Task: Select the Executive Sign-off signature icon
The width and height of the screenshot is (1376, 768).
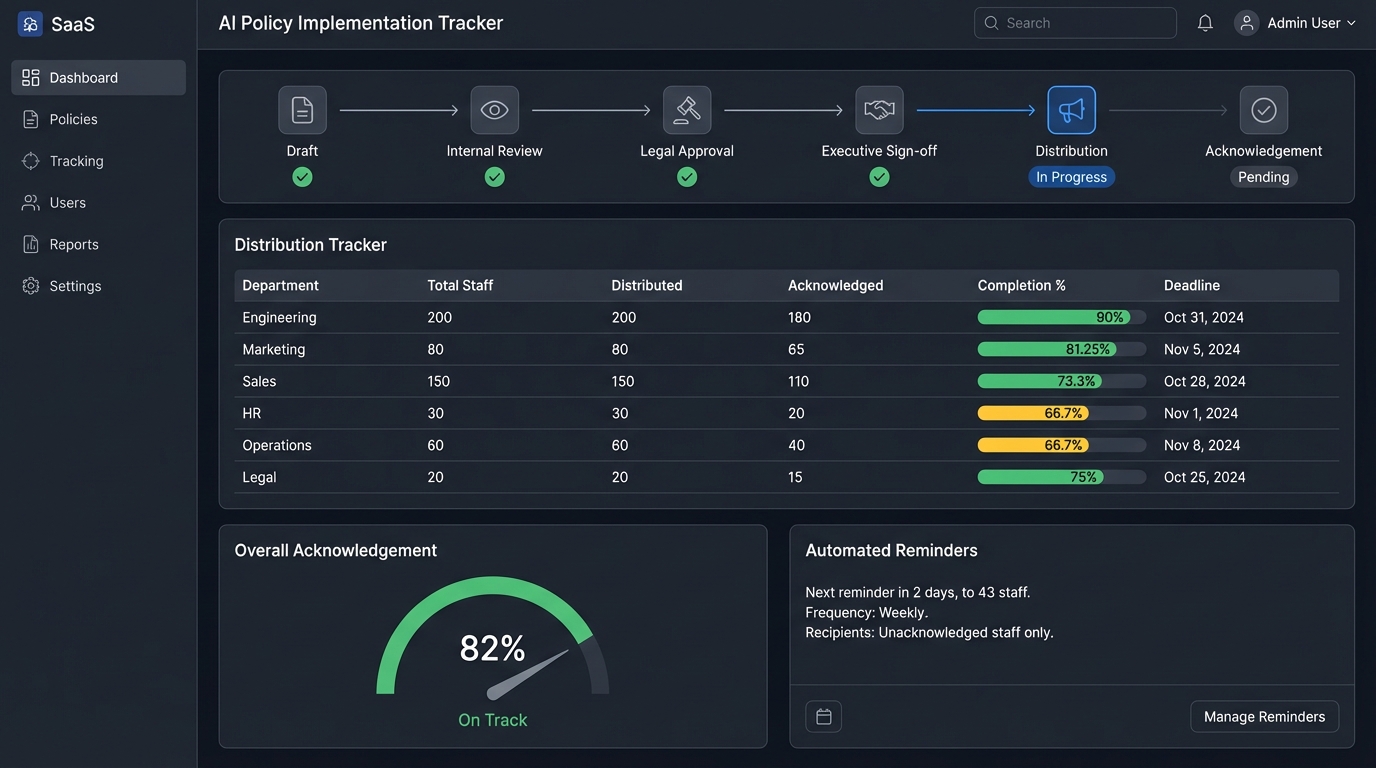Action: coord(879,109)
